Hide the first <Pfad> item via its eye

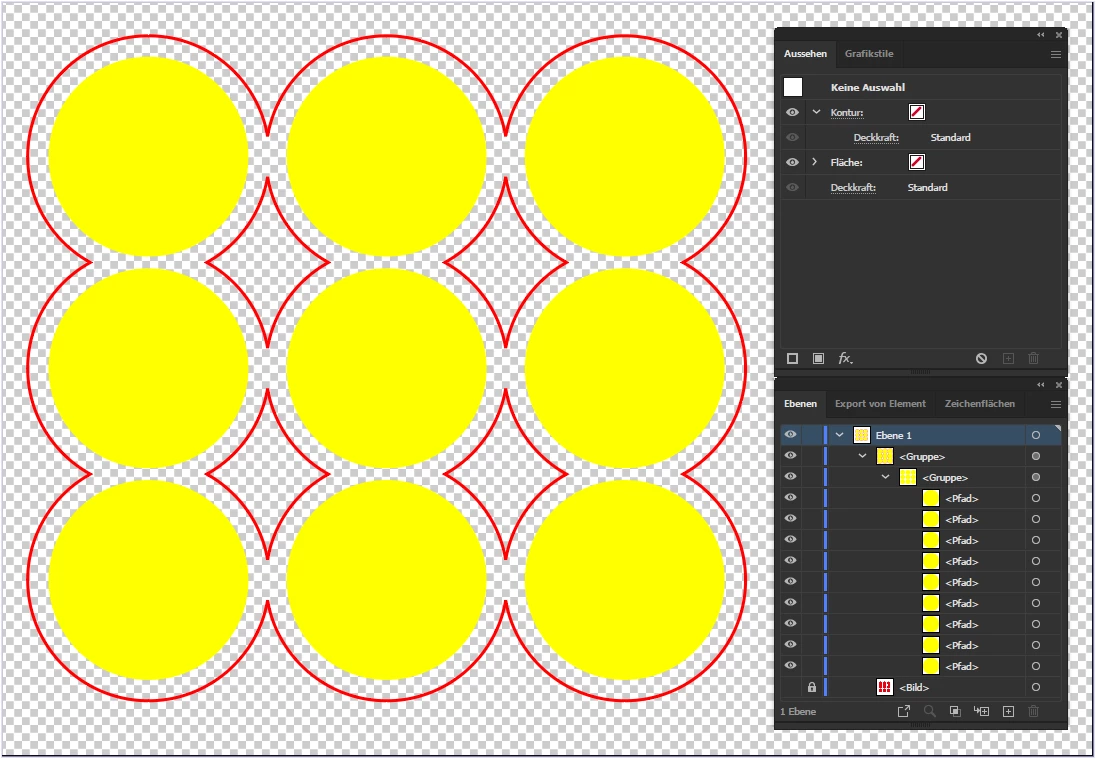click(791, 498)
